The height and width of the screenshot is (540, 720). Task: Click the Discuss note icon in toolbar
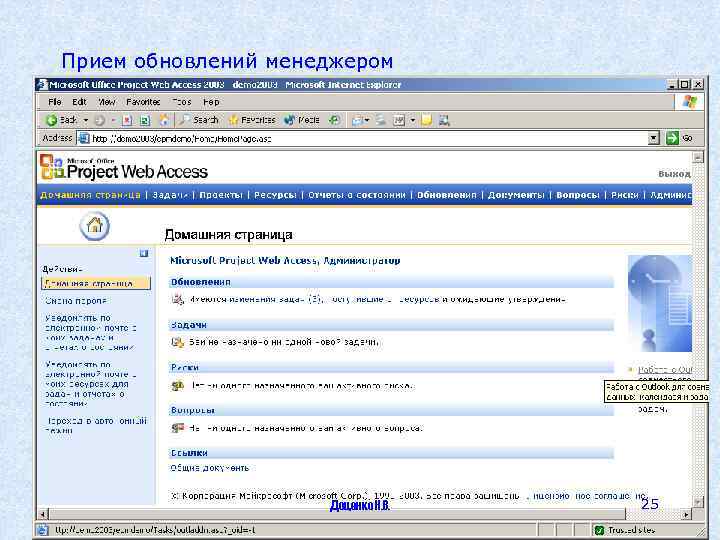(427, 120)
